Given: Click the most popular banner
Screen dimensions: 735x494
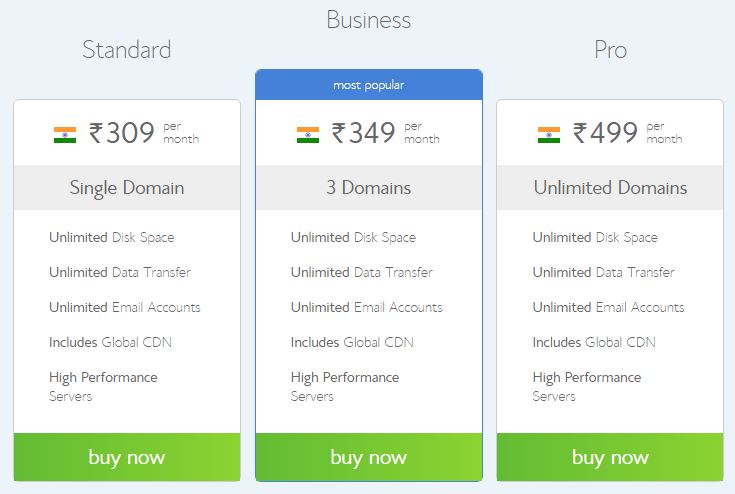Looking at the screenshot, I should click(369, 85).
